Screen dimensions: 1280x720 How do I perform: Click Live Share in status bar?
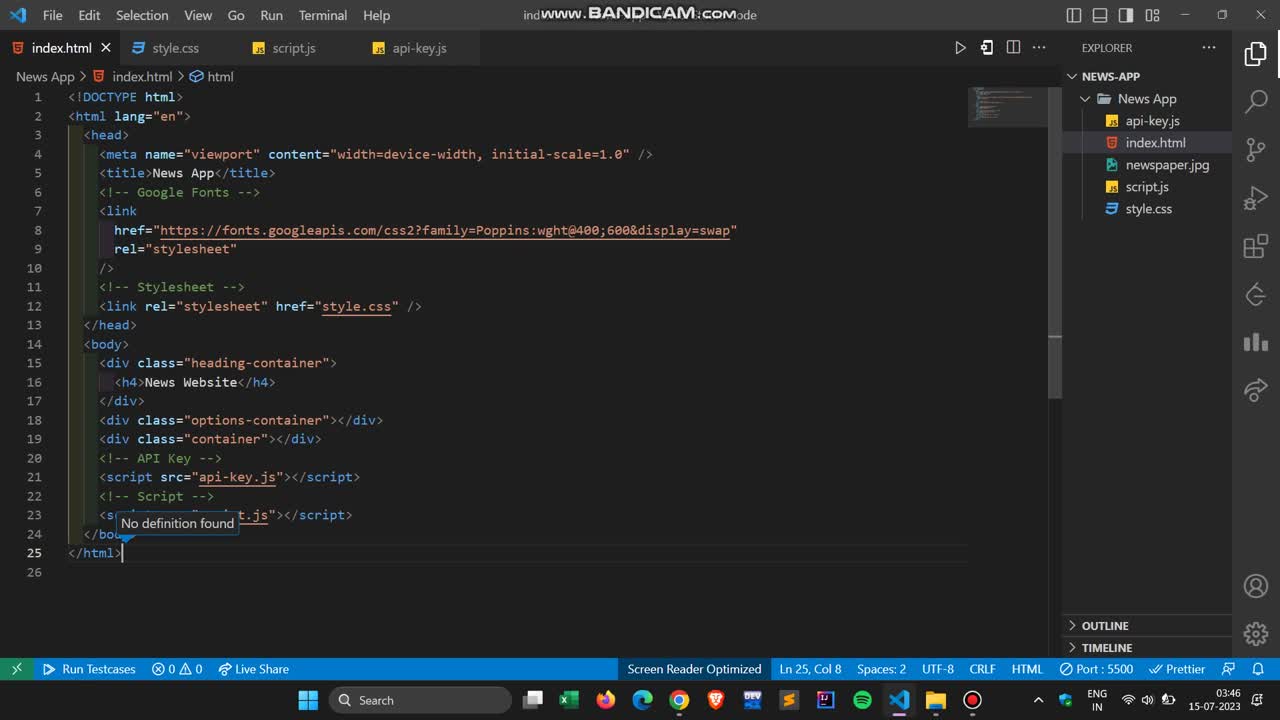[x=253, y=669]
